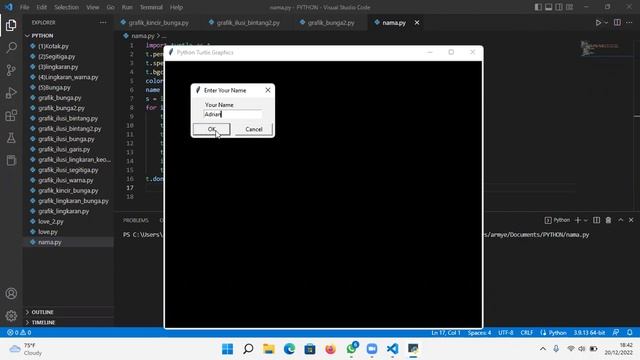This screenshot has width=640, height=360.
Task: Open the Explorer view in activity bar
Action: (11, 25)
